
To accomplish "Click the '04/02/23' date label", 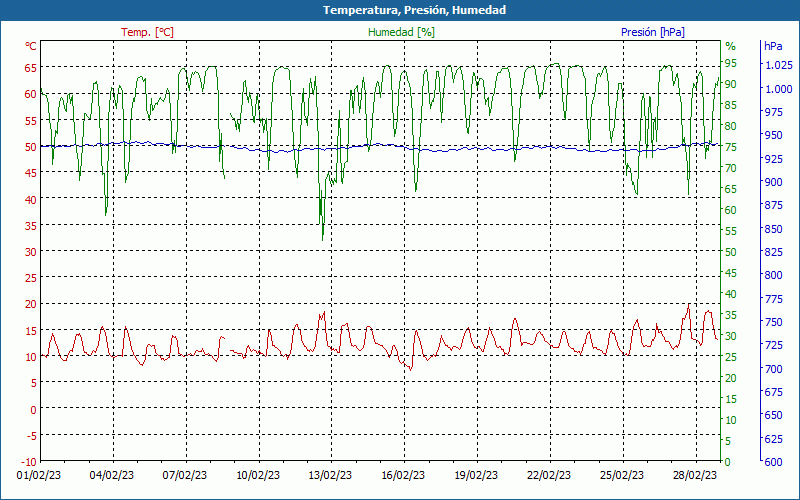I will point(112,475).
